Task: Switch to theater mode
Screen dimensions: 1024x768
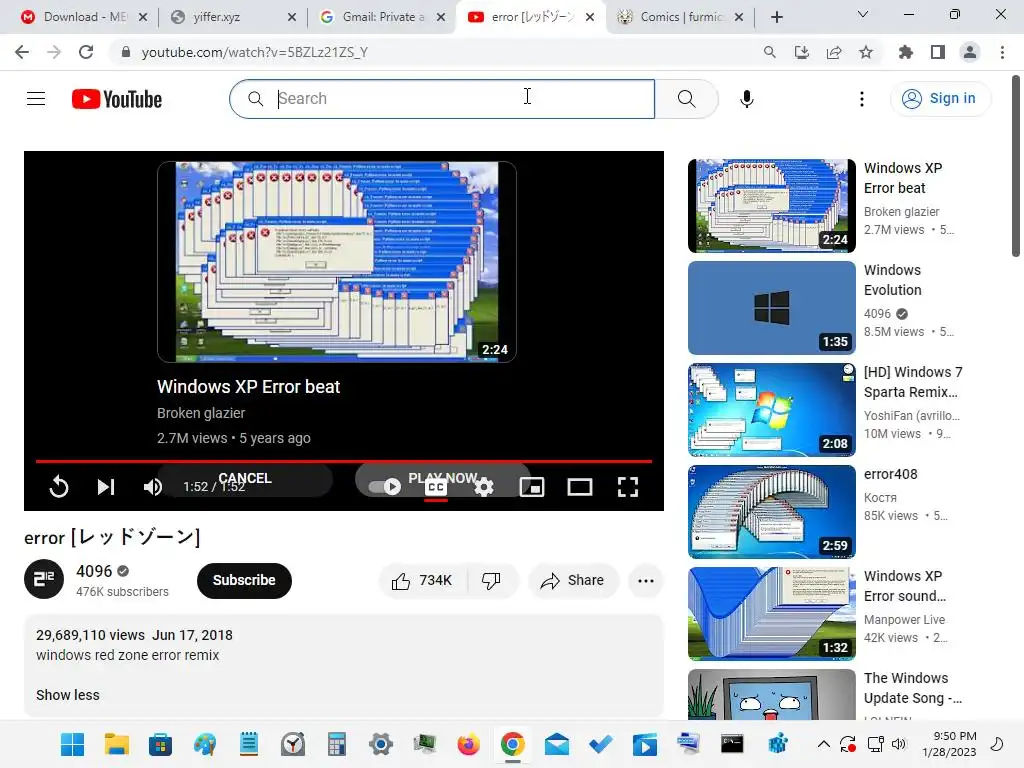Action: 580,487
